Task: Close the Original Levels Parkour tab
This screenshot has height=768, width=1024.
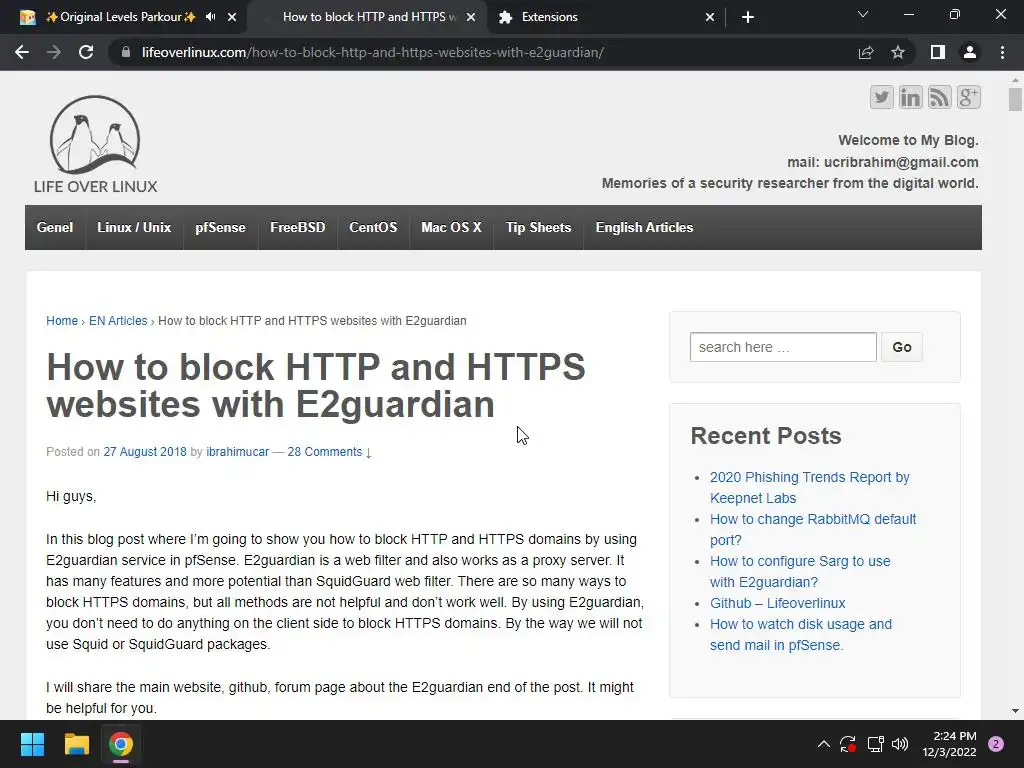Action: pos(232,17)
